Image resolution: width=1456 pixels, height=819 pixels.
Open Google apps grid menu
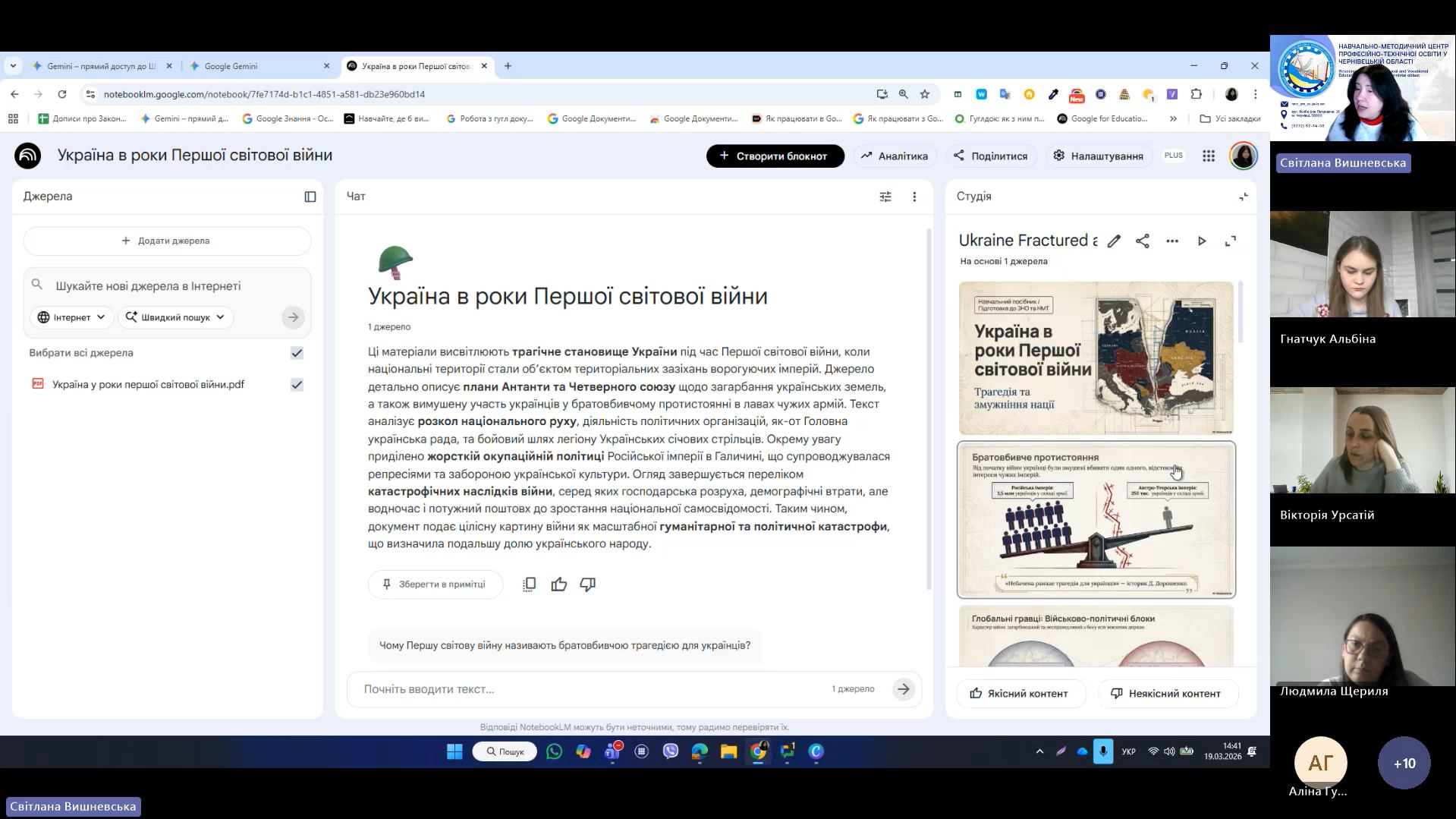(1209, 156)
